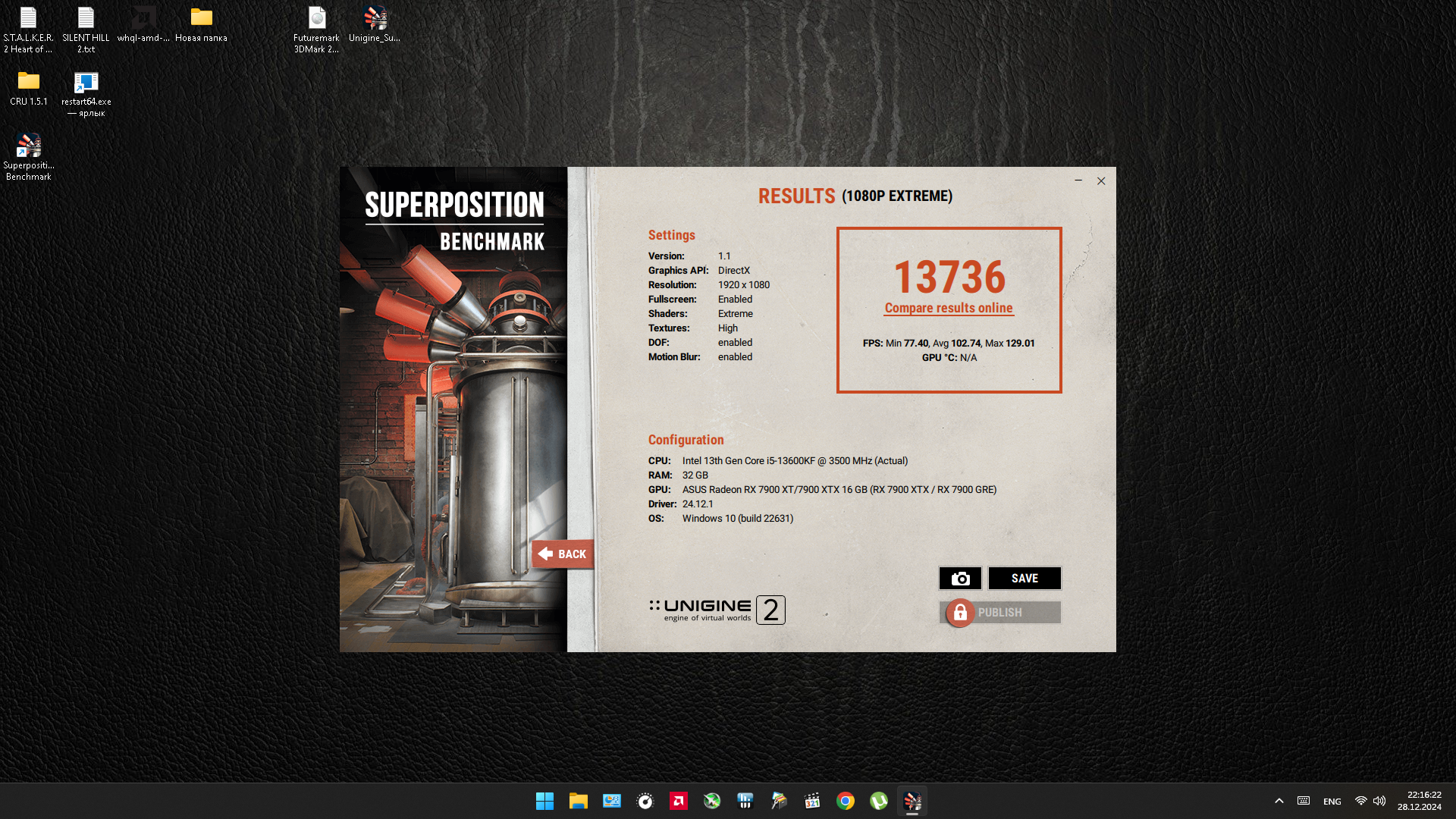Image resolution: width=1456 pixels, height=819 pixels.
Task: Open AMD Software from taskbar
Action: [679, 801]
